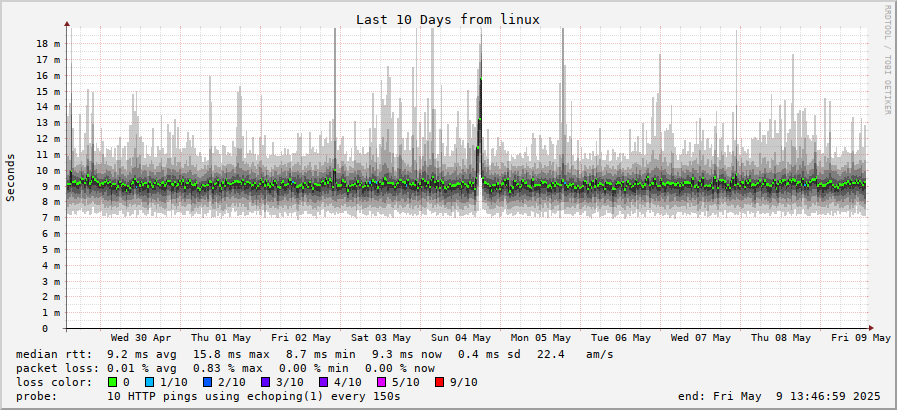
Task: Click the 'Thu 01 May' date label
Action: click(x=221, y=338)
